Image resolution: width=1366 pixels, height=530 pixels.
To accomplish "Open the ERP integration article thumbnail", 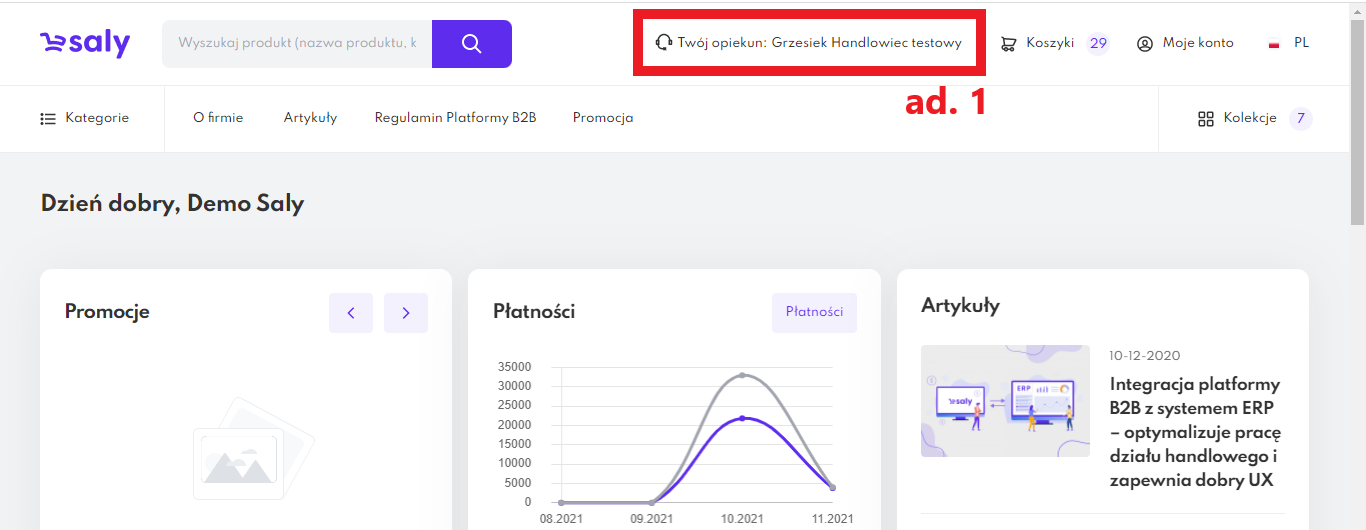I will 1005,401.
